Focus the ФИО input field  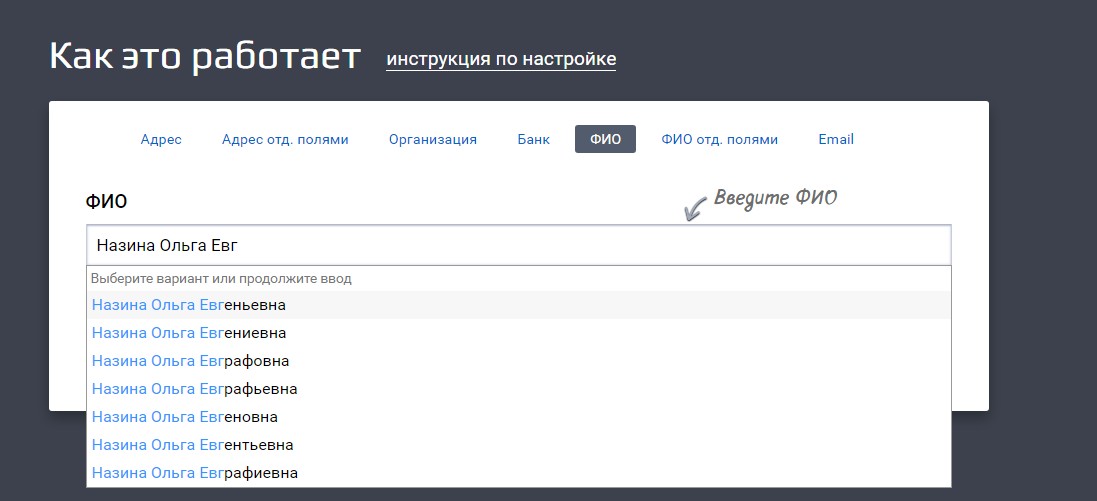pos(518,245)
